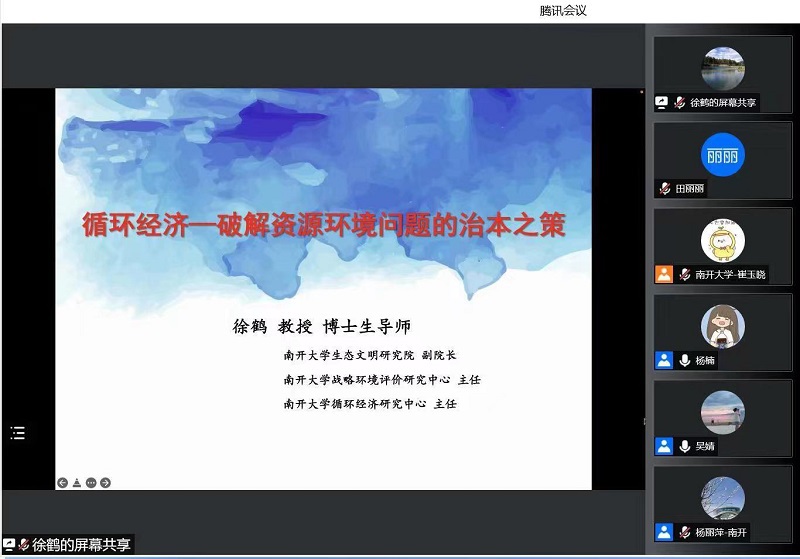This screenshot has height=559, width=800.
Task: Click the 腾讯会议 window title
Action: (562, 10)
